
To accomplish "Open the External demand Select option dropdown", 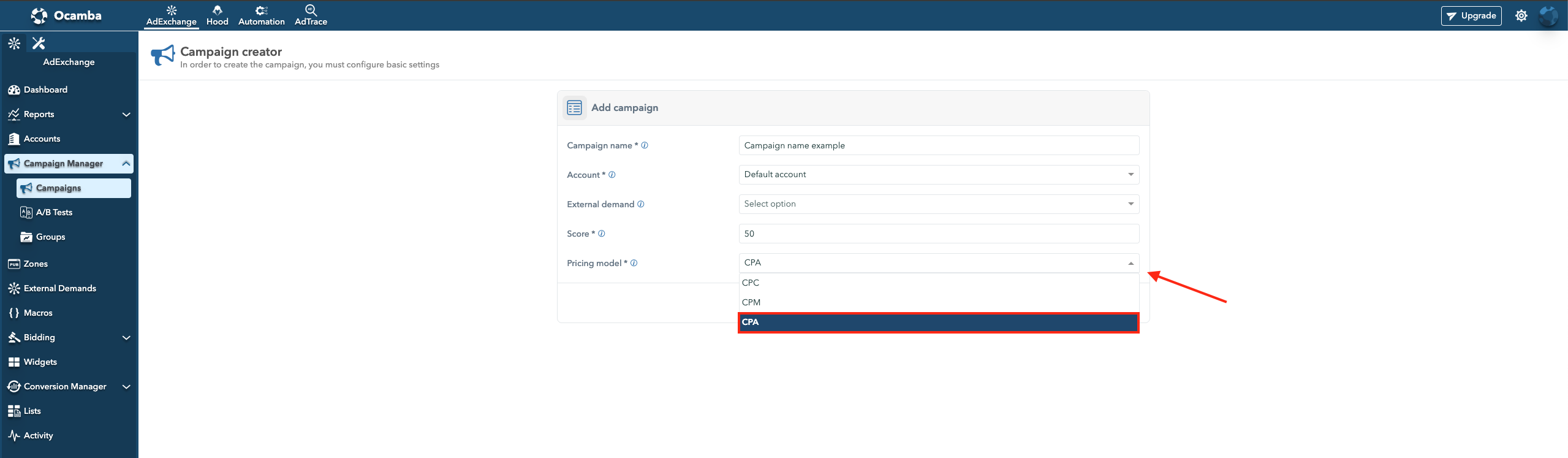I will click(938, 204).
